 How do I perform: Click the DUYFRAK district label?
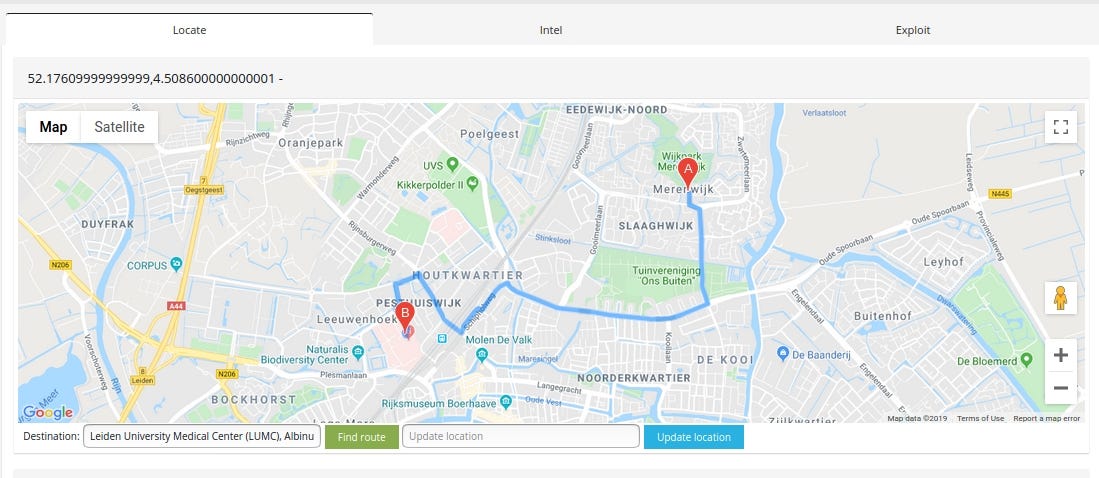(107, 225)
